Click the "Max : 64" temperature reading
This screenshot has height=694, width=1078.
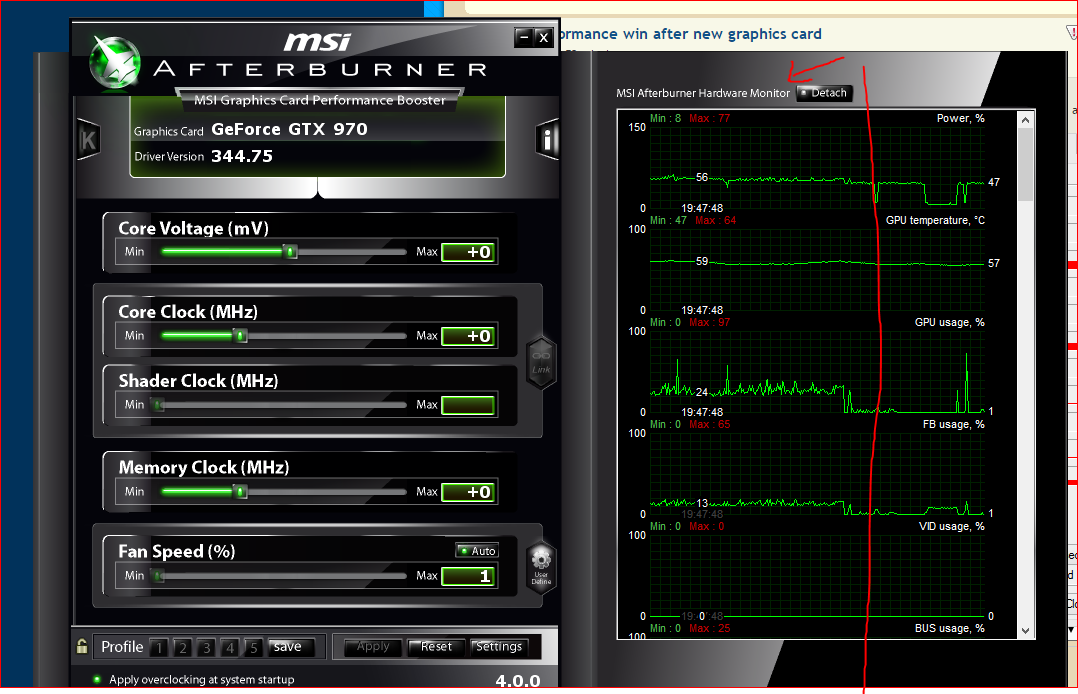coord(715,220)
